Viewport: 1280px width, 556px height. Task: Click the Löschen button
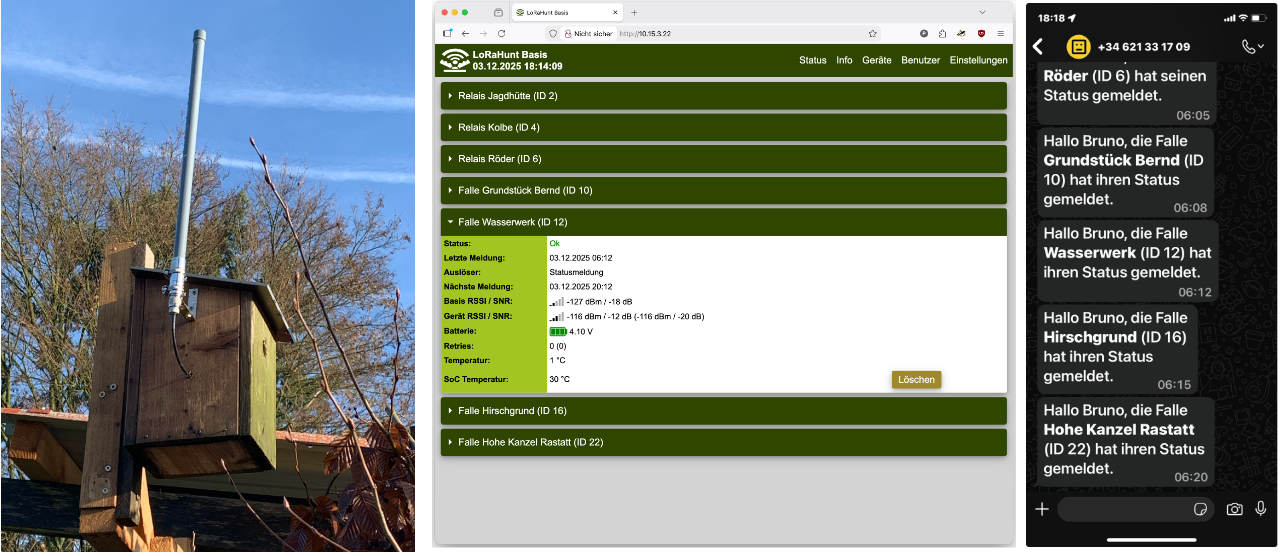point(916,380)
